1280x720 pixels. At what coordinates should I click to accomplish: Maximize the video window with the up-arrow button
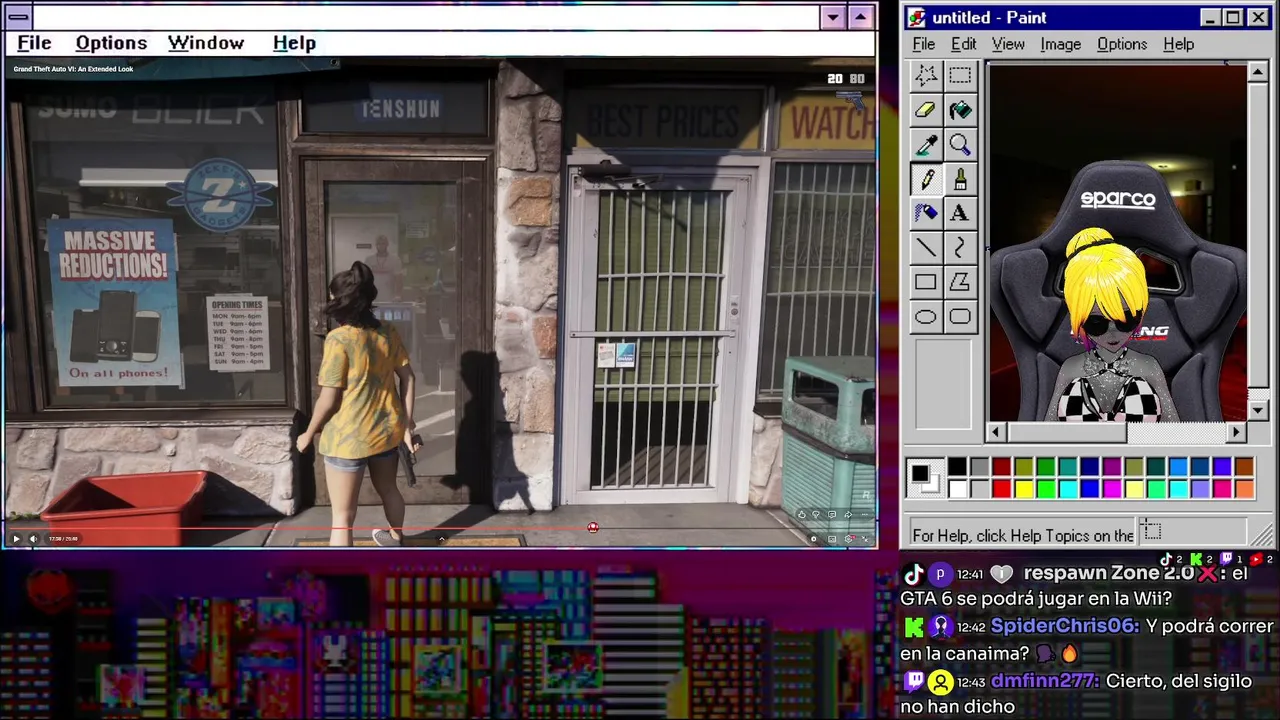(x=861, y=17)
